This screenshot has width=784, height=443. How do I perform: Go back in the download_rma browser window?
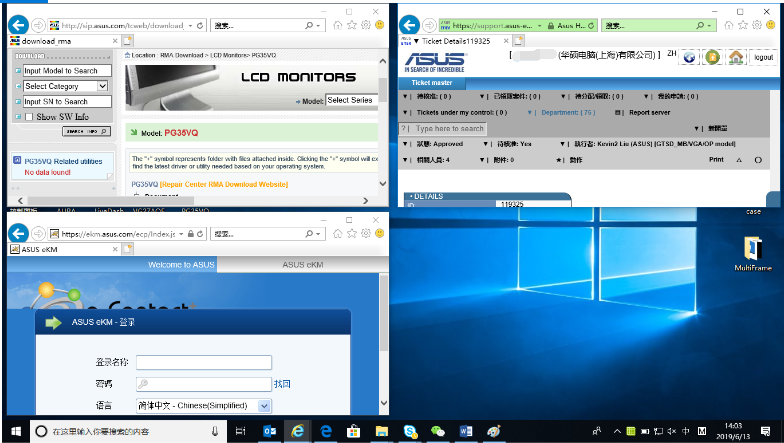pos(19,25)
